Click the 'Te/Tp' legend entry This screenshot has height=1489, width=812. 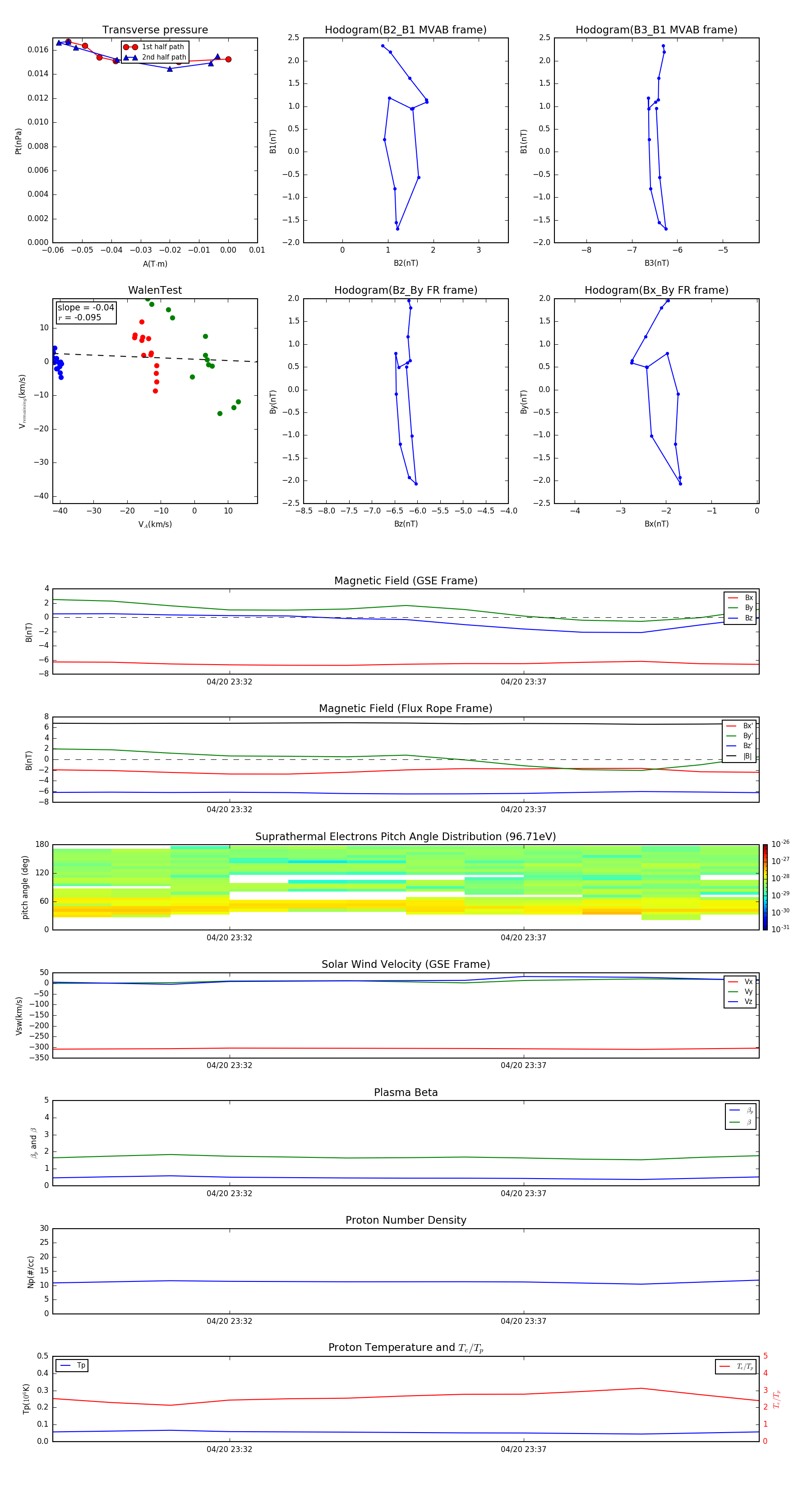click(736, 1366)
